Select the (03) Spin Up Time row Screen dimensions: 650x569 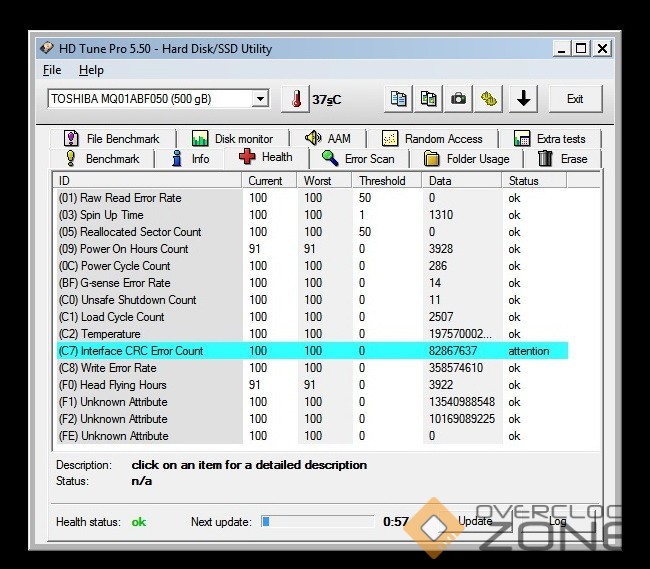(x=311, y=215)
